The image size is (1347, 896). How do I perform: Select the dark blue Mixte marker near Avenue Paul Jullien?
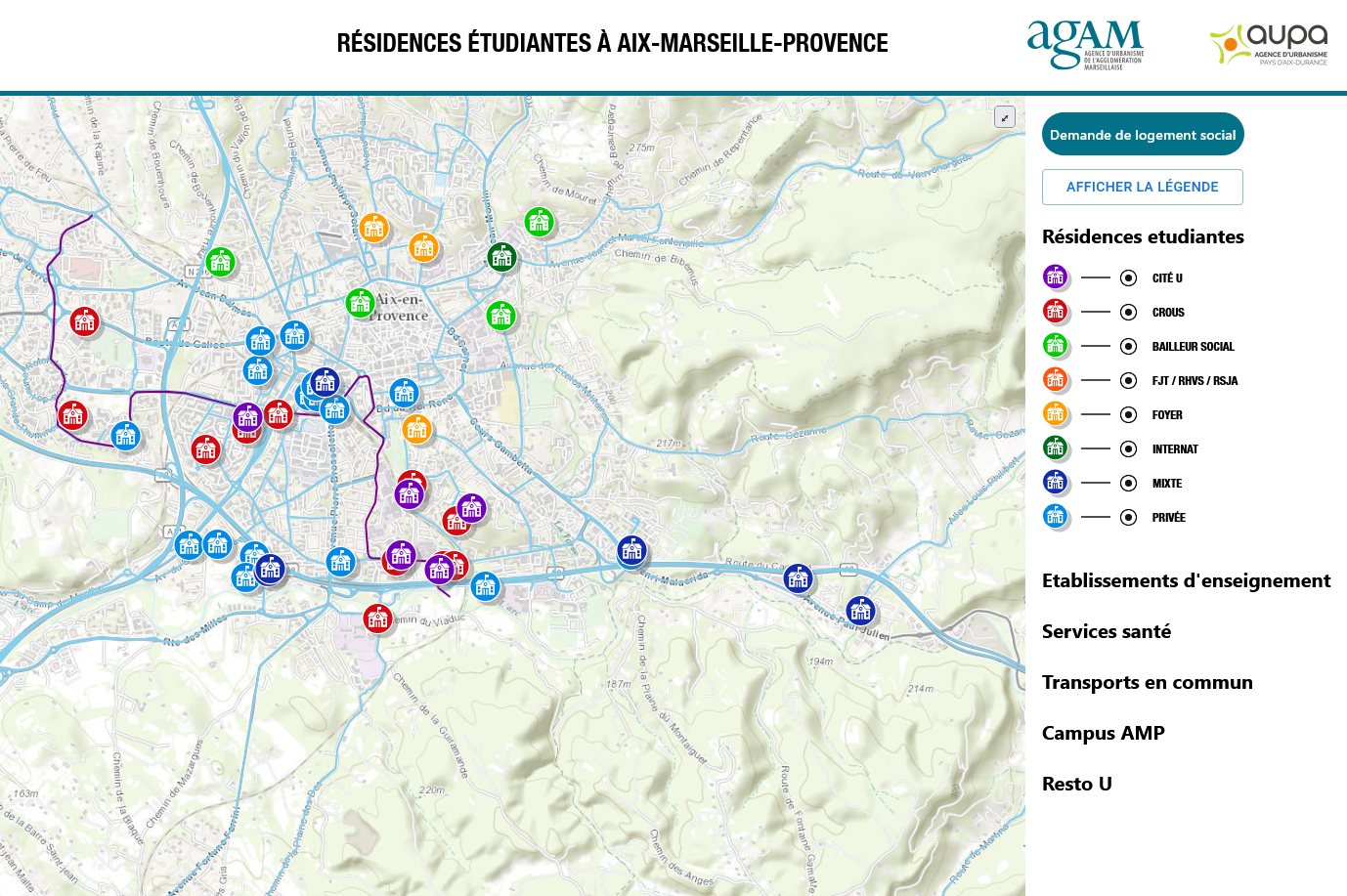coord(860,611)
